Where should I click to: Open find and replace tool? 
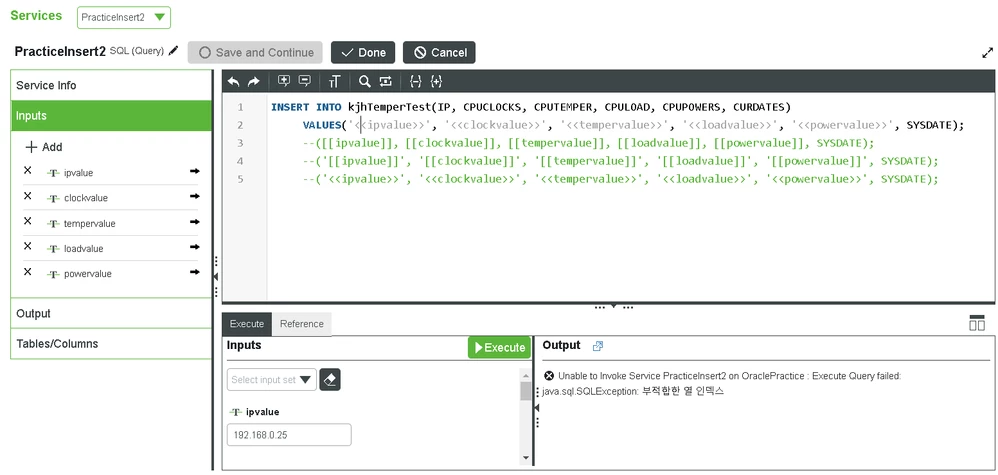385,82
